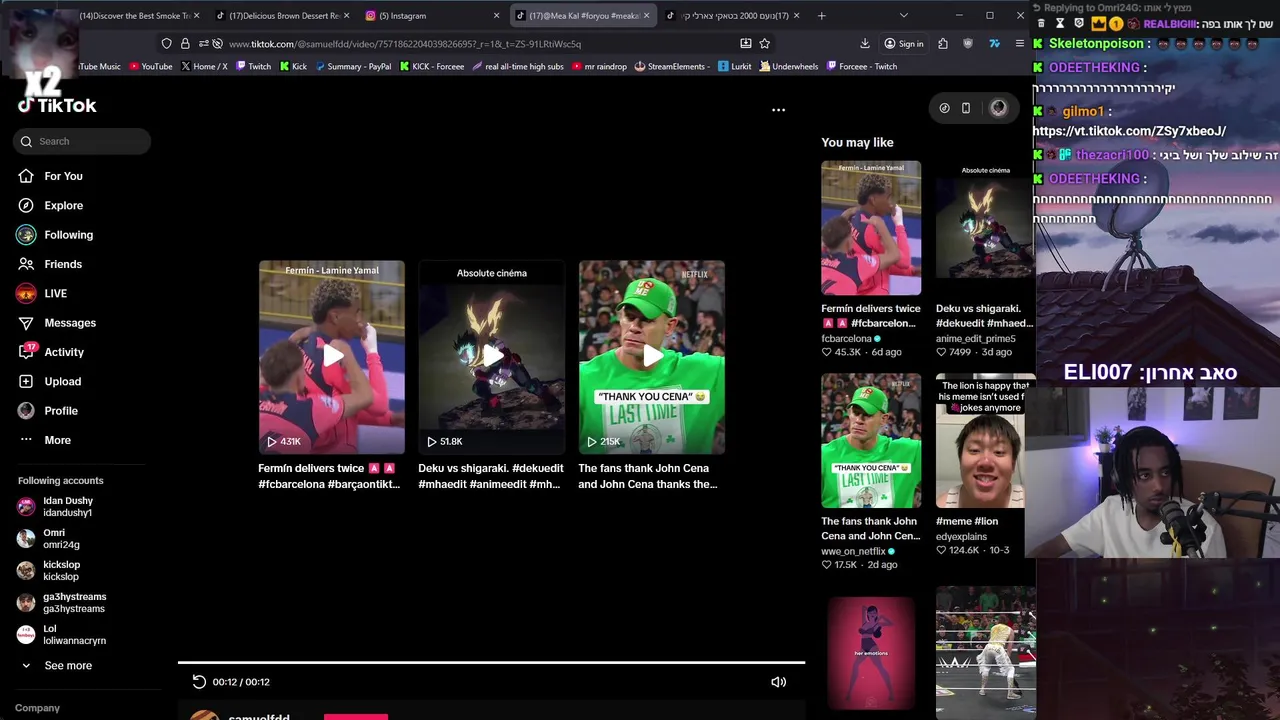Replay the video with the restart icon
Image resolution: width=1280 pixels, height=720 pixels.
(x=199, y=682)
